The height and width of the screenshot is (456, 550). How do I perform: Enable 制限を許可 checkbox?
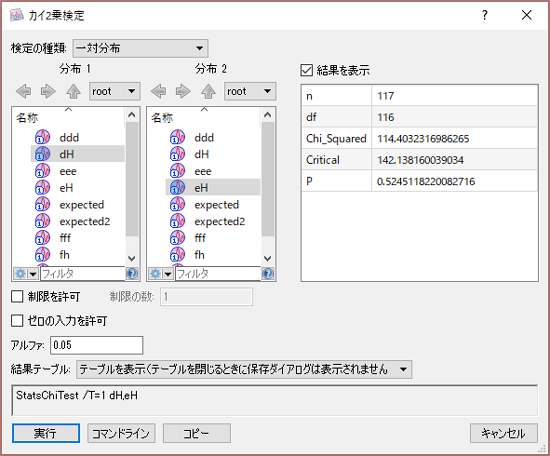(17, 296)
